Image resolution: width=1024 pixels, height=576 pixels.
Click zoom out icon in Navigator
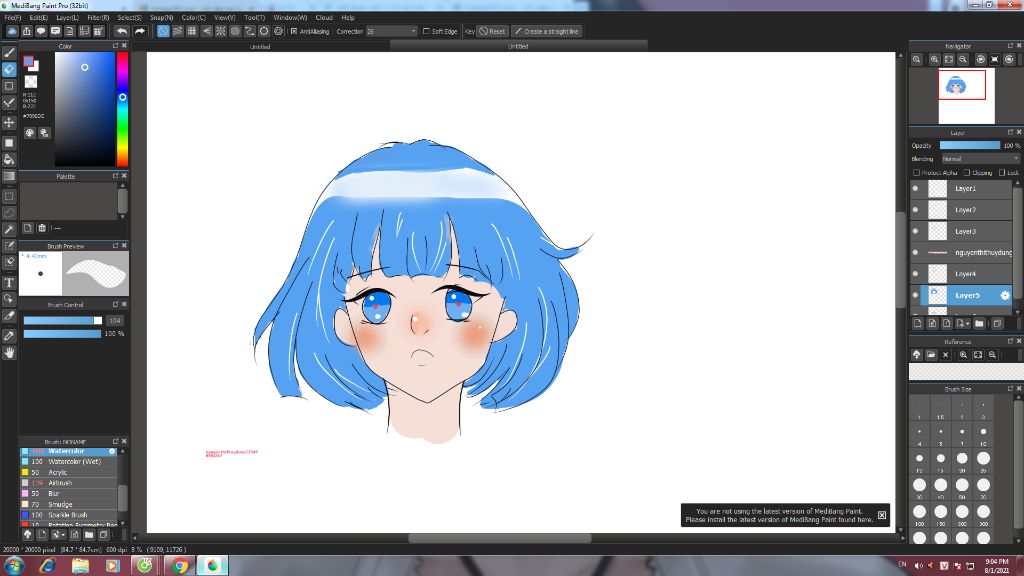click(963, 59)
